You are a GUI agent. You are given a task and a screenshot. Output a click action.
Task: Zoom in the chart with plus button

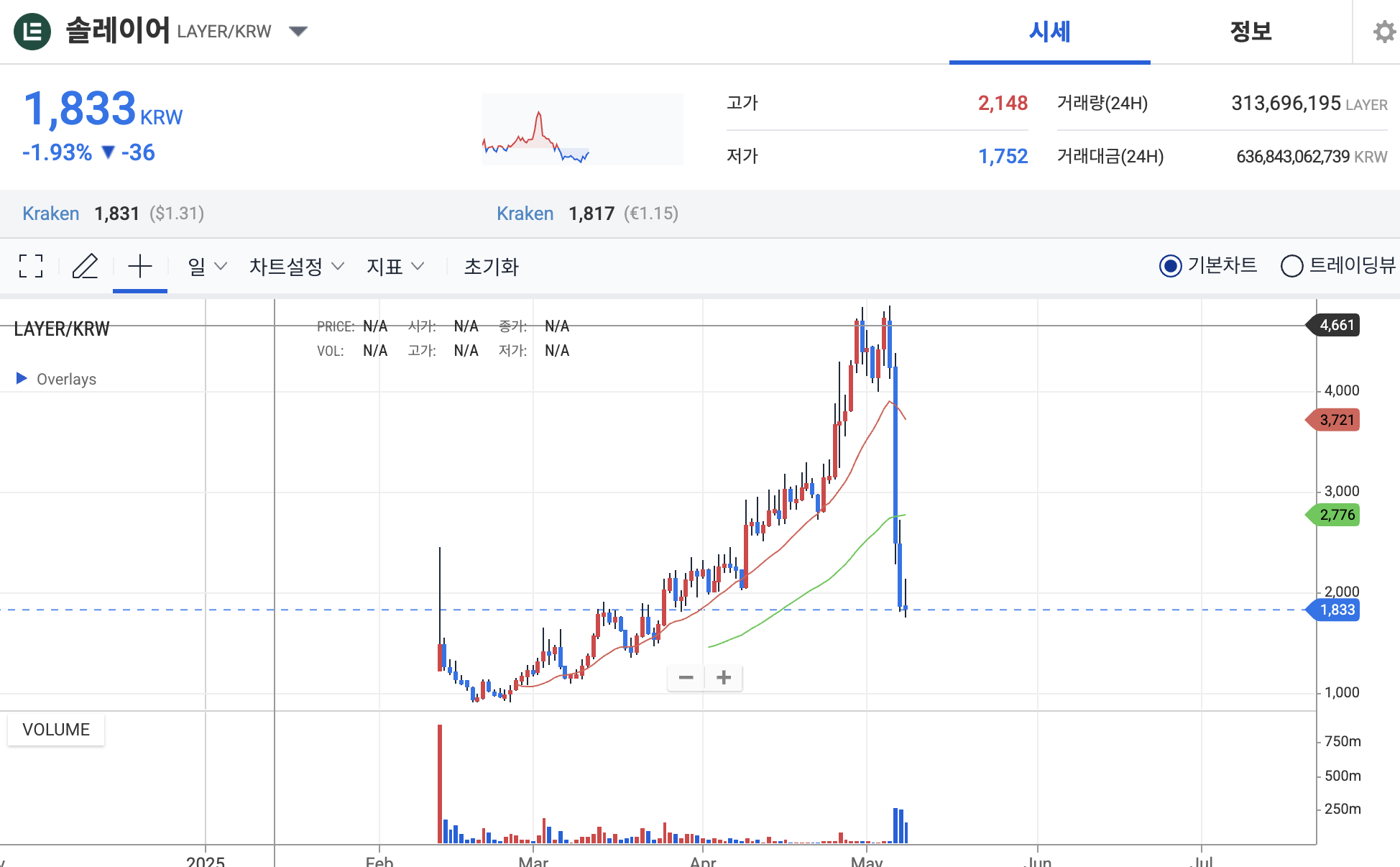pyautogui.click(x=723, y=677)
